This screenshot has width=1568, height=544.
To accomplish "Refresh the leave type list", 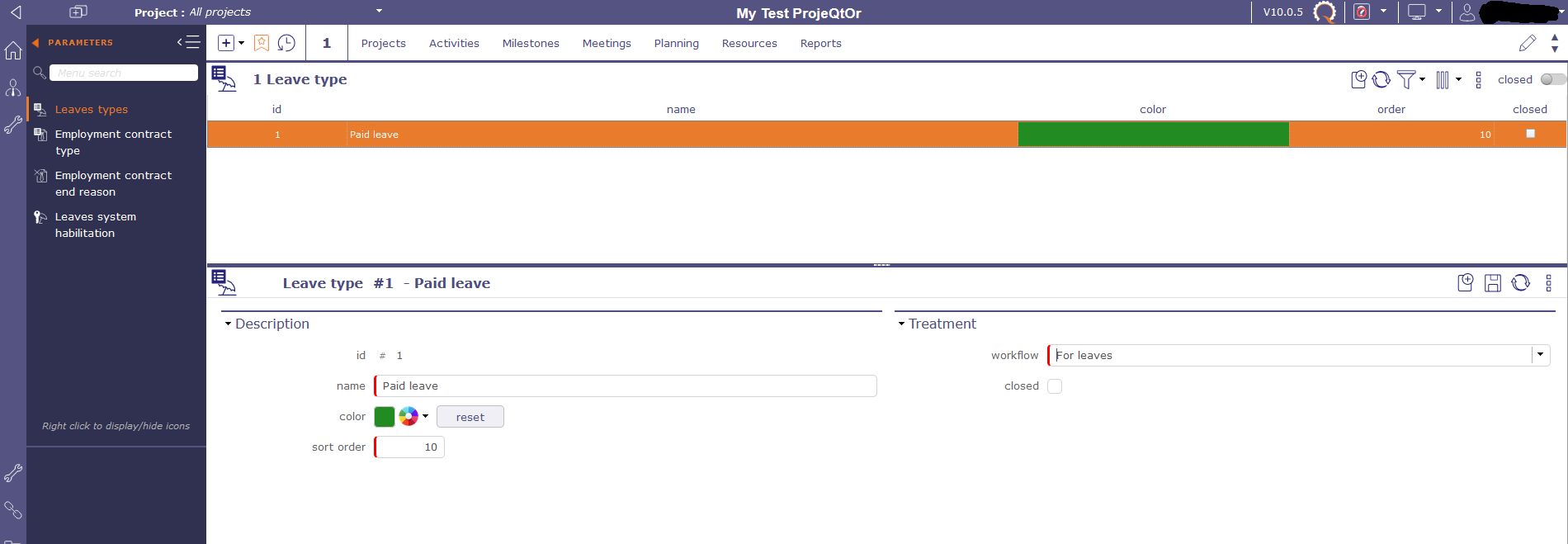I will (1381, 79).
